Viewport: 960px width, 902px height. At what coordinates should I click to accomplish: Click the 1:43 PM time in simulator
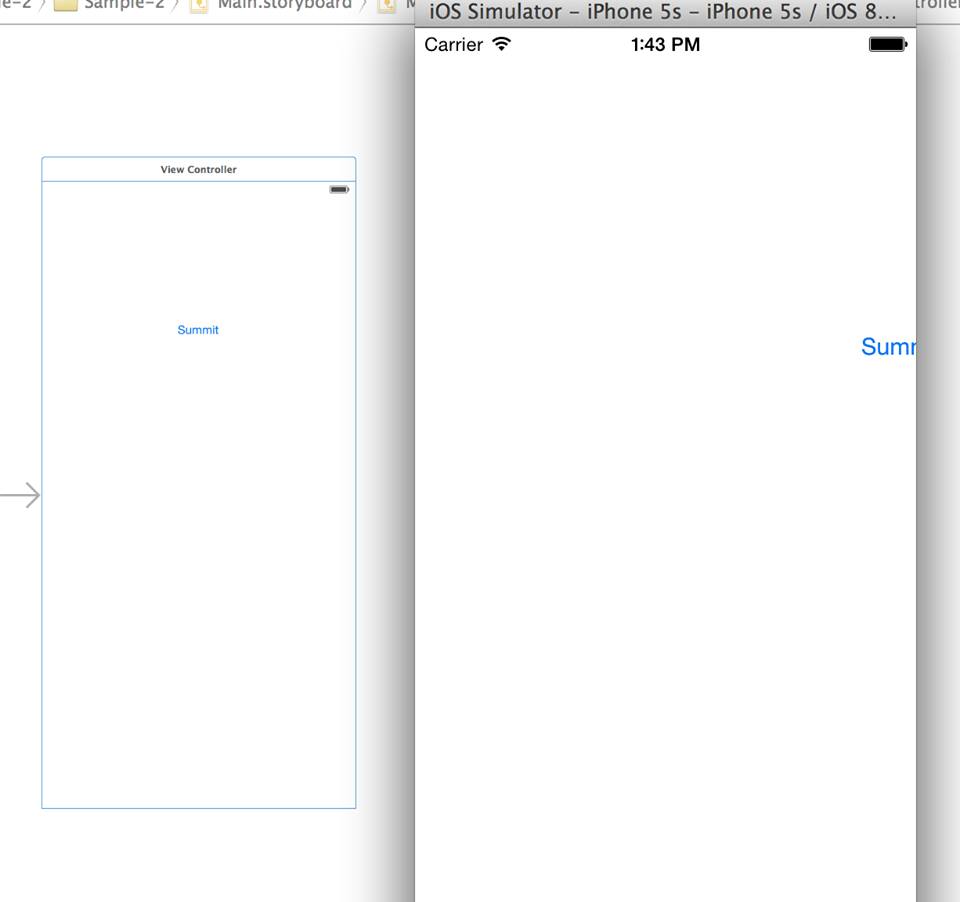click(x=666, y=45)
